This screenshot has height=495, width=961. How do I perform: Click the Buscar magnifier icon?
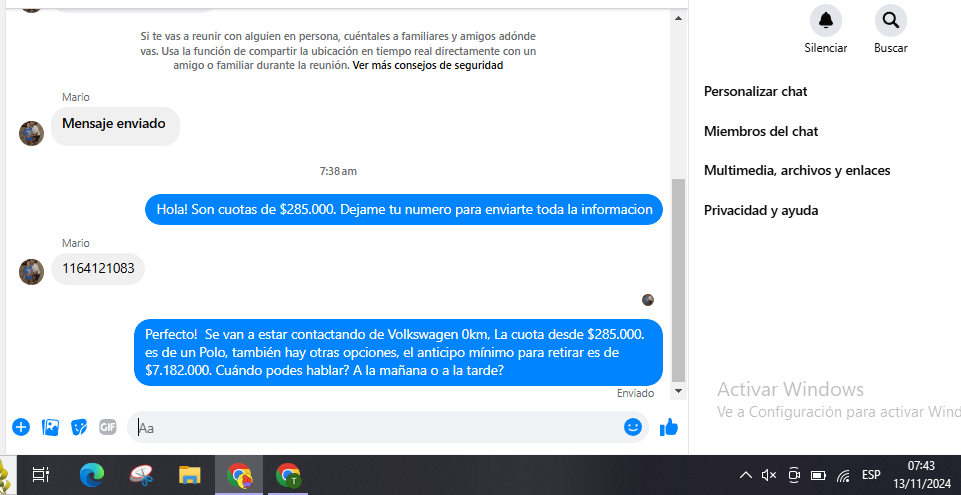click(x=891, y=20)
